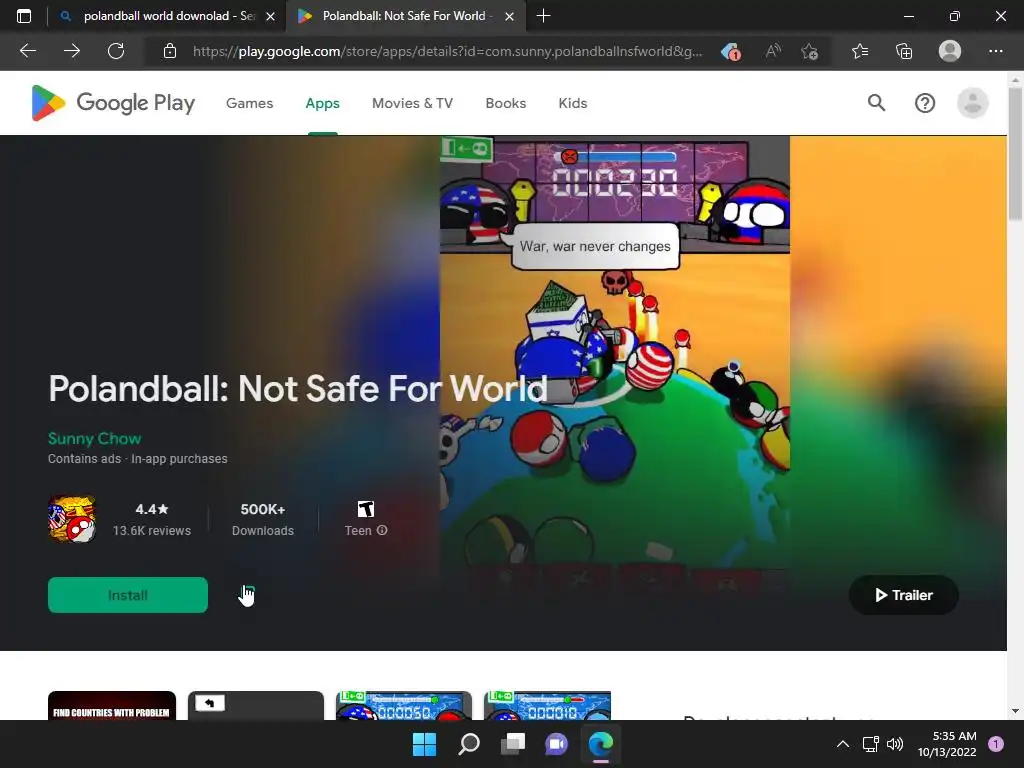Open Windows taskbar search
Screen dimensions: 1024x768
pyautogui.click(x=469, y=744)
